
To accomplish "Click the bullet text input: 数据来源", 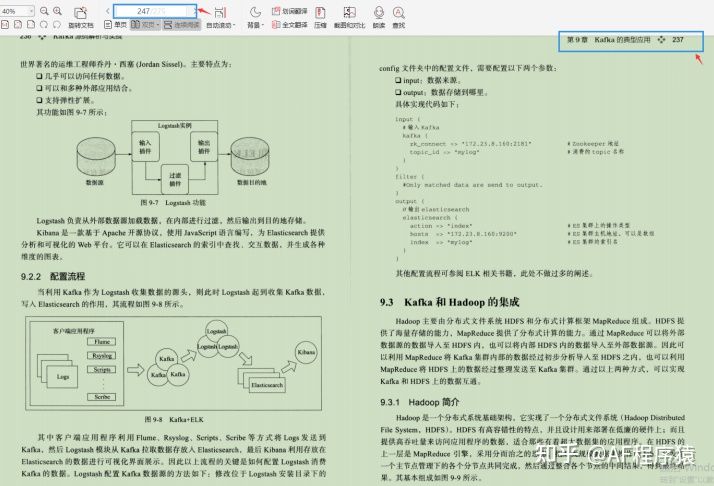I will [x=432, y=80].
